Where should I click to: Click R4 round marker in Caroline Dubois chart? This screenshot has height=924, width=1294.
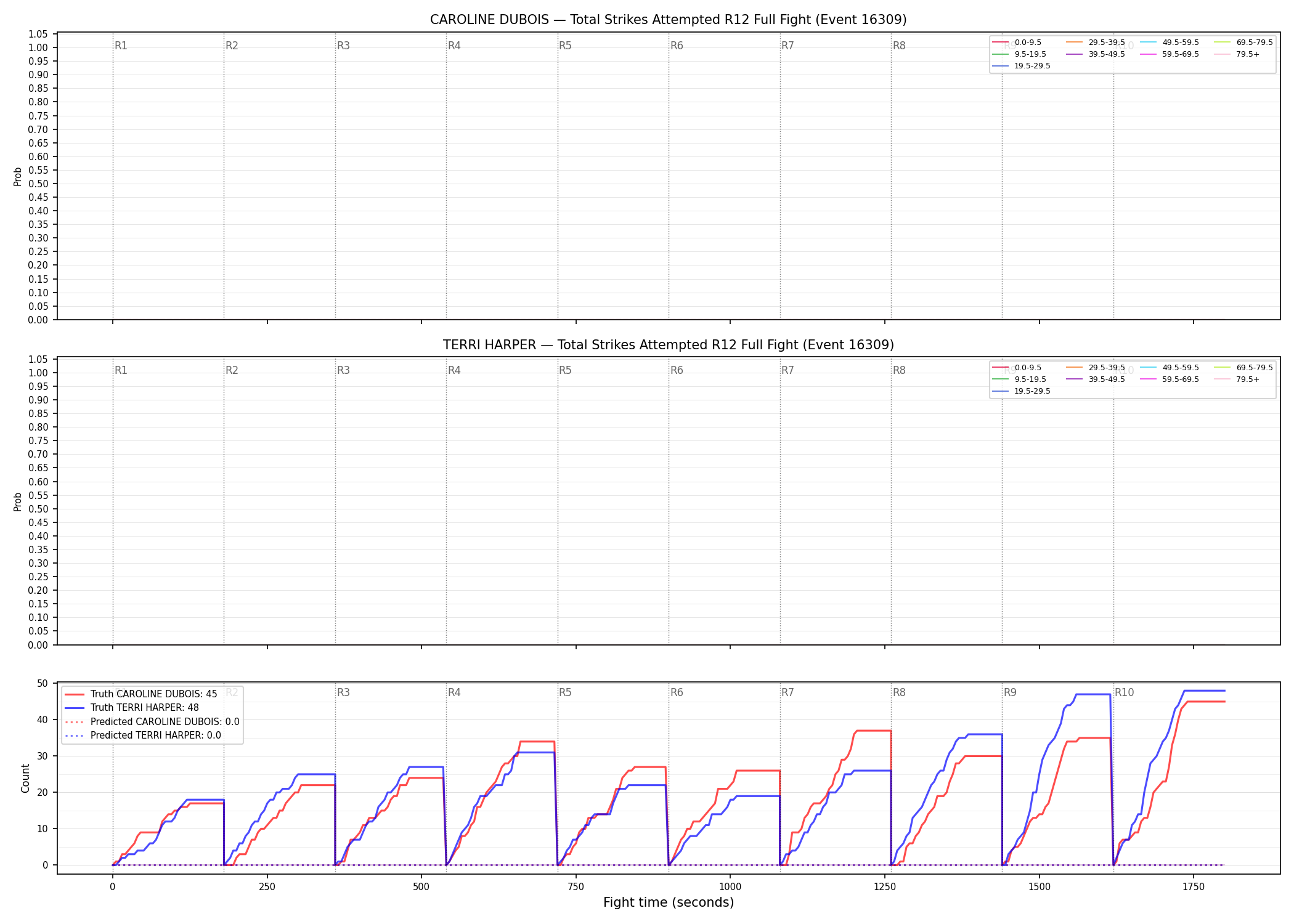coord(454,46)
